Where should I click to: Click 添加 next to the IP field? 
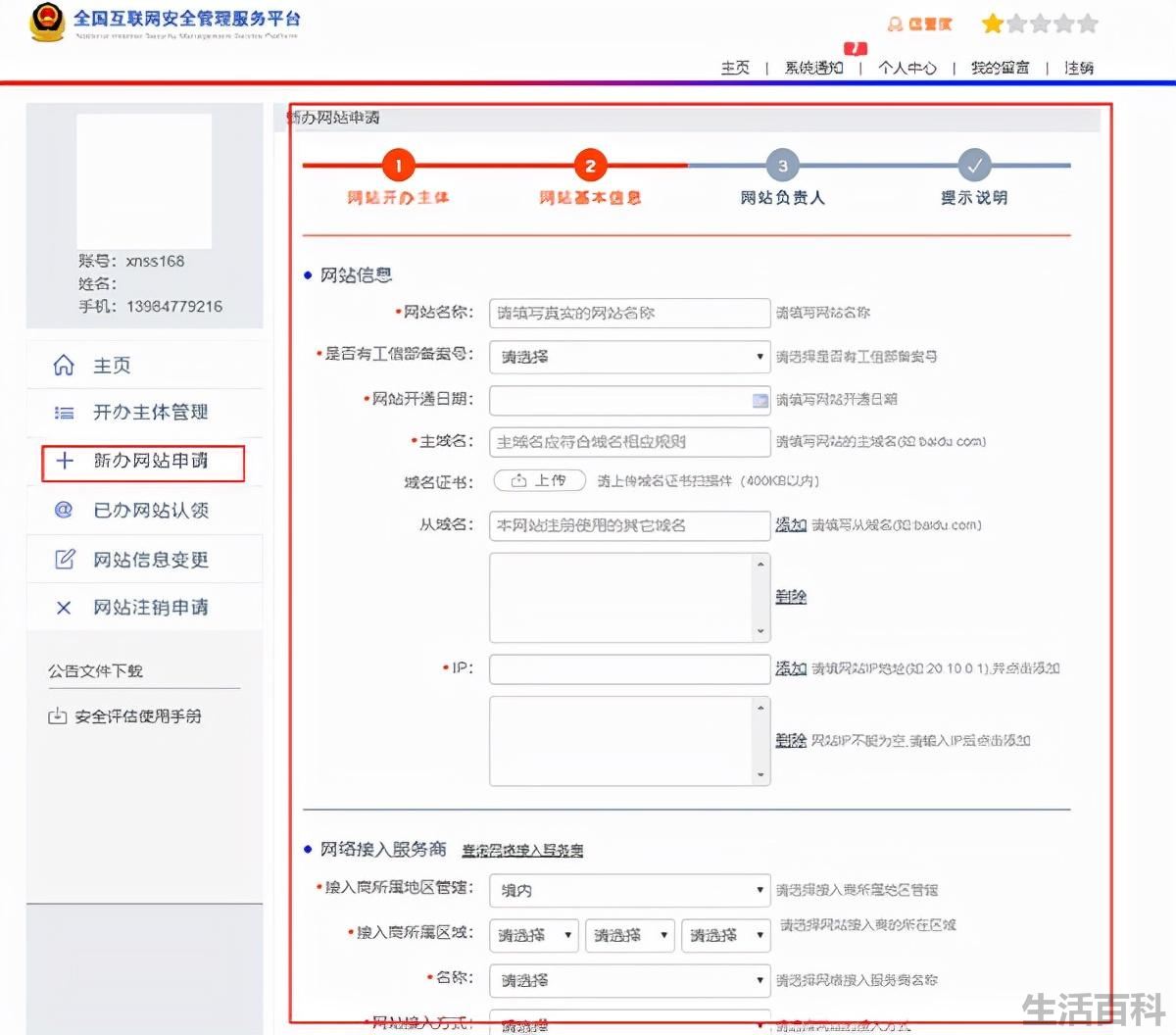(791, 668)
